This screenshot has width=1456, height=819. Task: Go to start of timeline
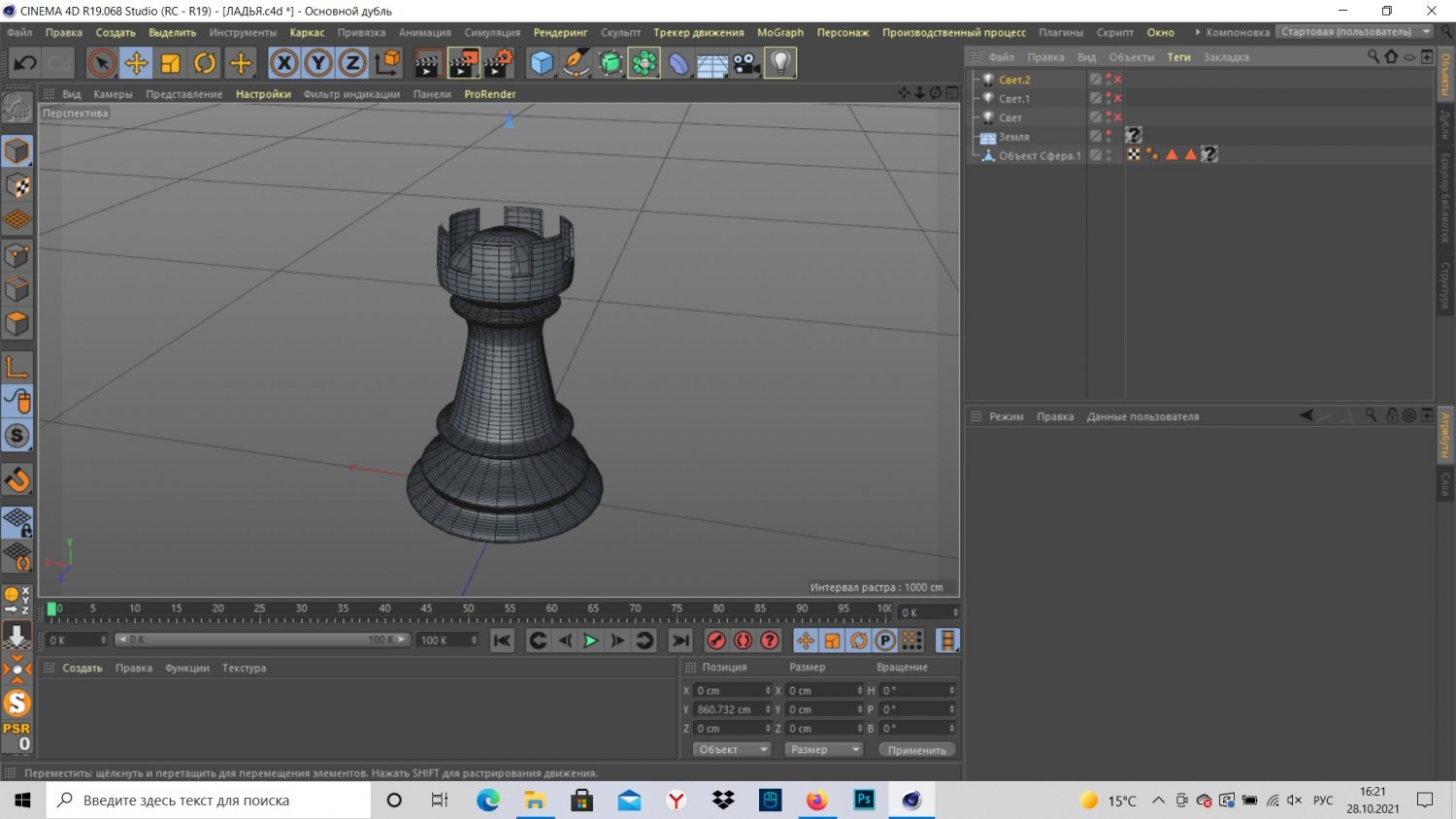point(502,640)
